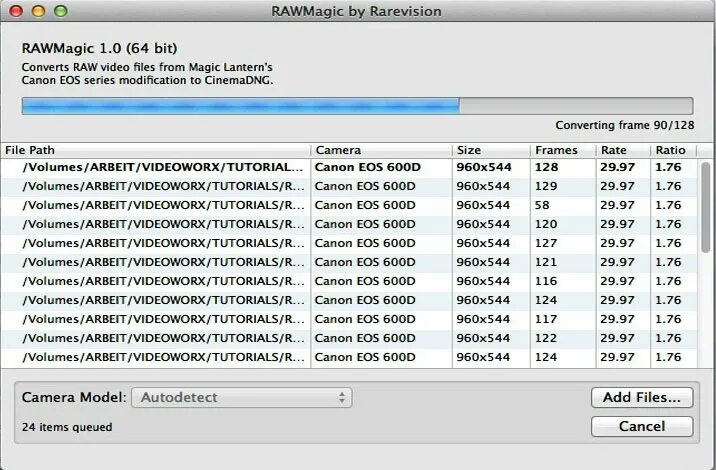Click the Add Files... button
Screen dimensions: 716x470
click(x=642, y=397)
